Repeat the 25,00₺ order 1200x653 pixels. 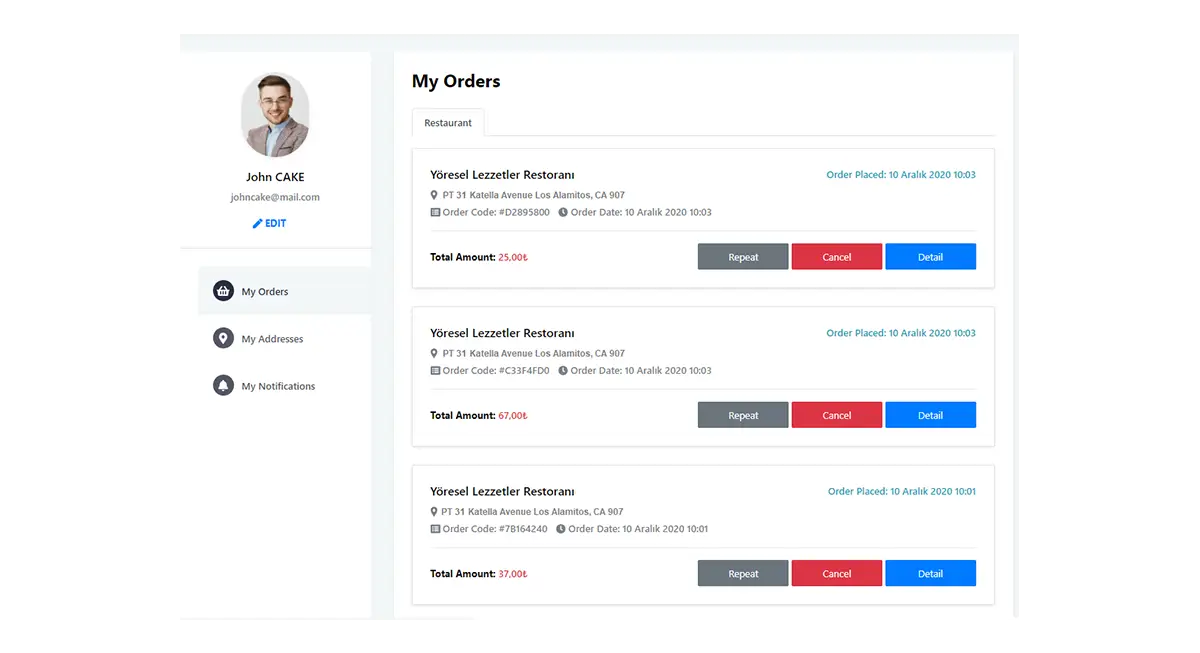click(743, 257)
